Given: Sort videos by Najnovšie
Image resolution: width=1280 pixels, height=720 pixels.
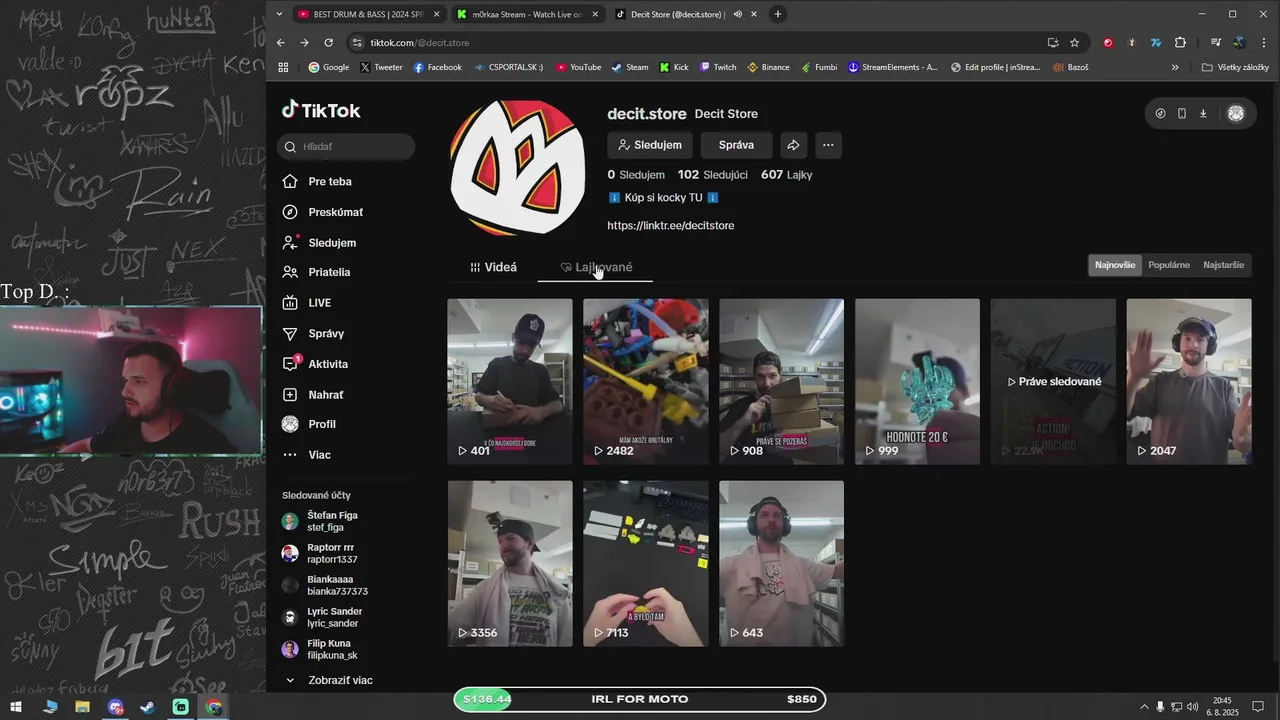Looking at the screenshot, I should pyautogui.click(x=1115, y=265).
